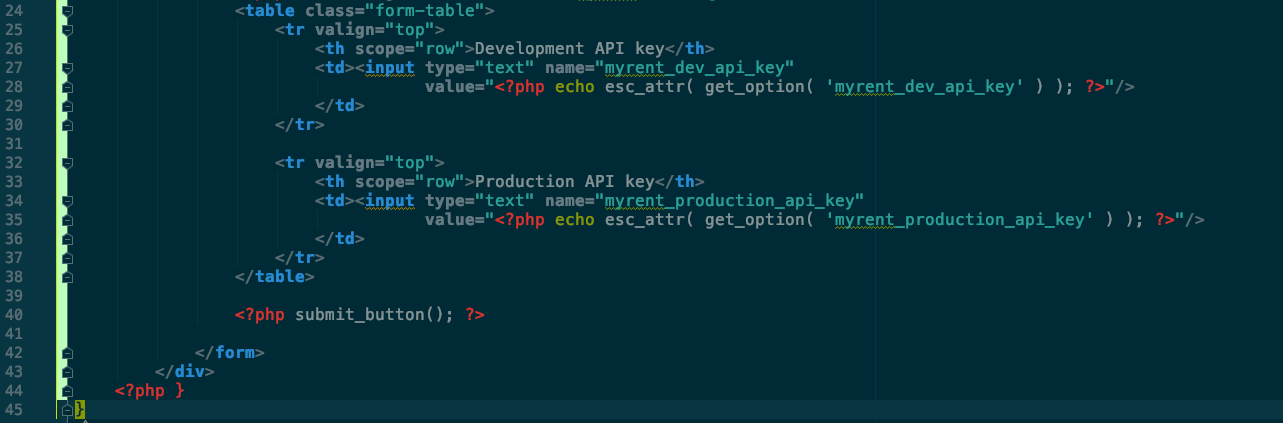Click the closing div fold marker on line 43
The image size is (1283, 423).
point(67,372)
